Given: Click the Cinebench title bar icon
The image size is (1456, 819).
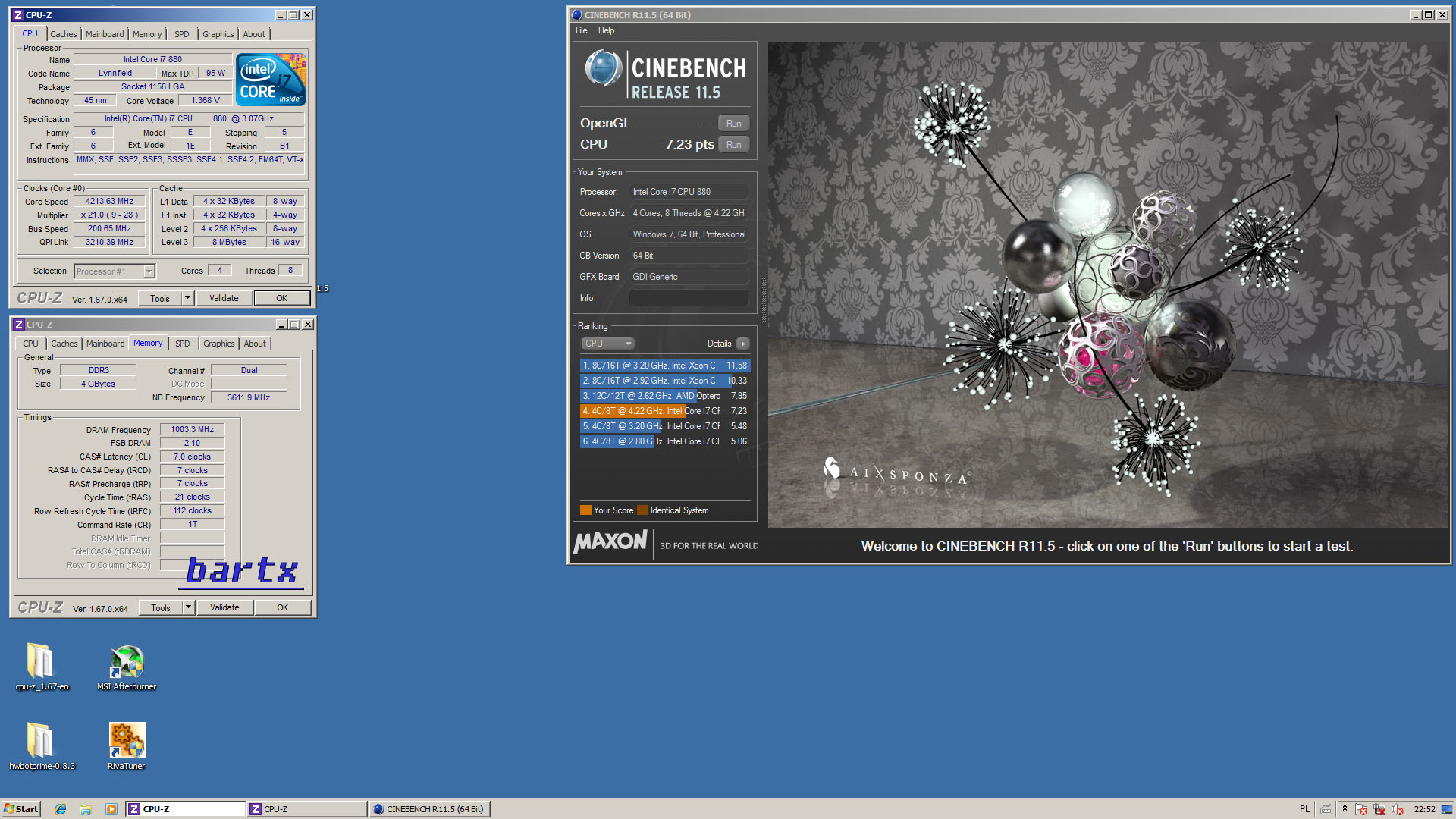Looking at the screenshot, I should (x=577, y=15).
